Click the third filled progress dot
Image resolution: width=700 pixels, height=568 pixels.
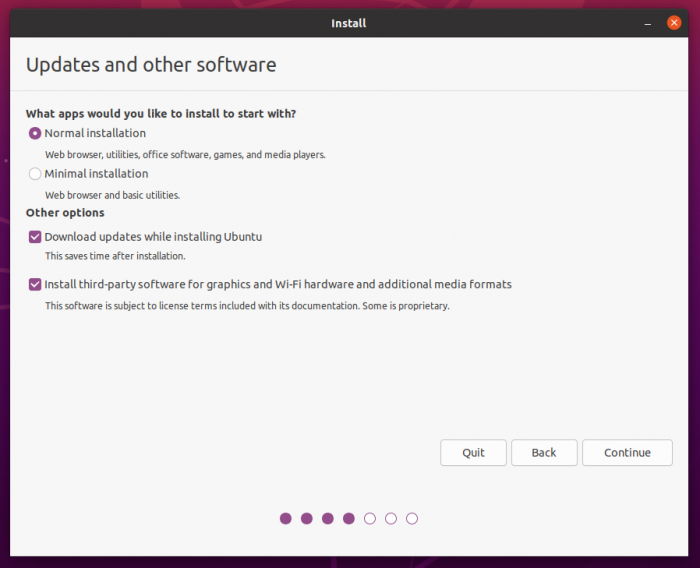tap(328, 518)
